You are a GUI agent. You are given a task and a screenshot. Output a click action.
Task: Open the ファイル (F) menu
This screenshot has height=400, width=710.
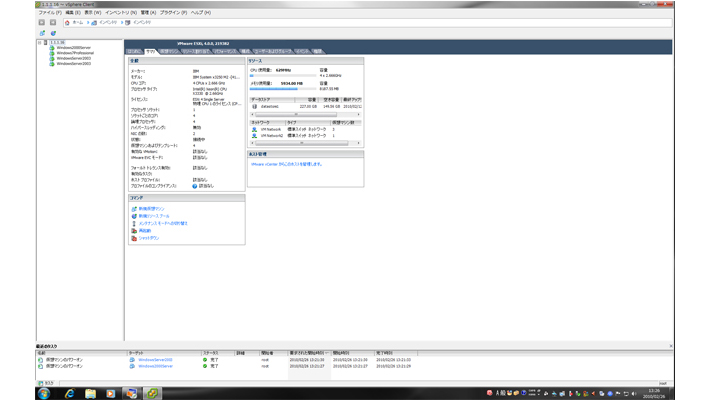coord(50,13)
